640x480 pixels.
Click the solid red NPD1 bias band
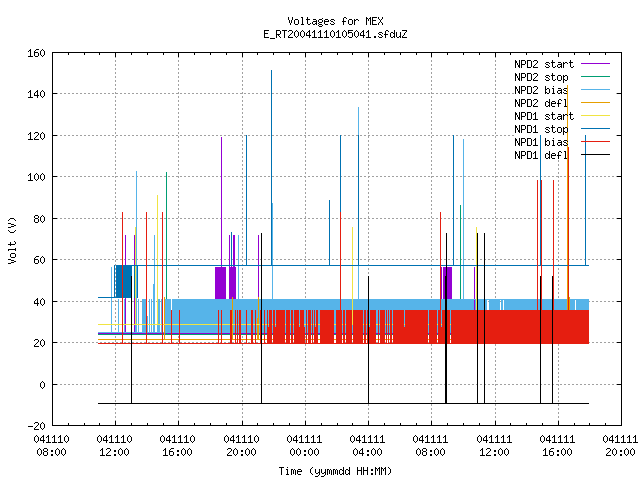click(x=518, y=327)
